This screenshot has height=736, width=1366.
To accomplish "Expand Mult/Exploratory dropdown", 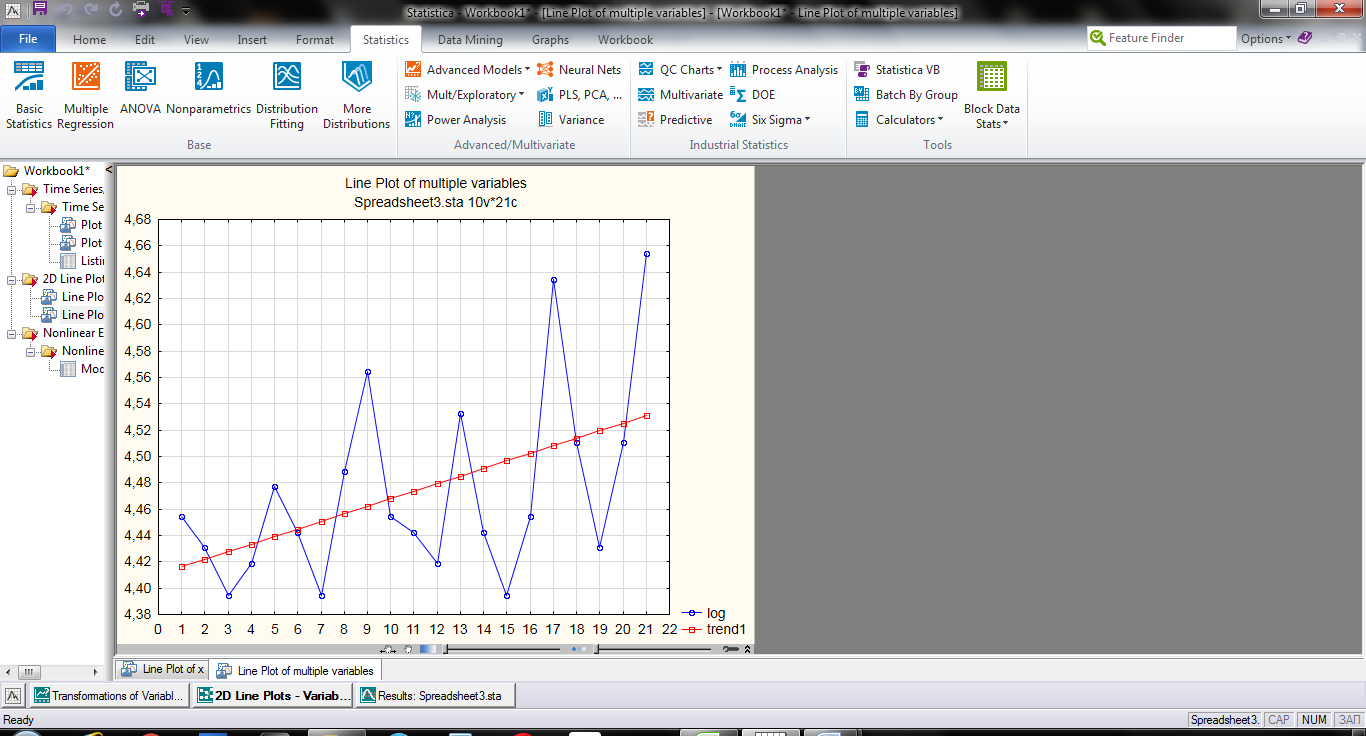I will pyautogui.click(x=464, y=95).
